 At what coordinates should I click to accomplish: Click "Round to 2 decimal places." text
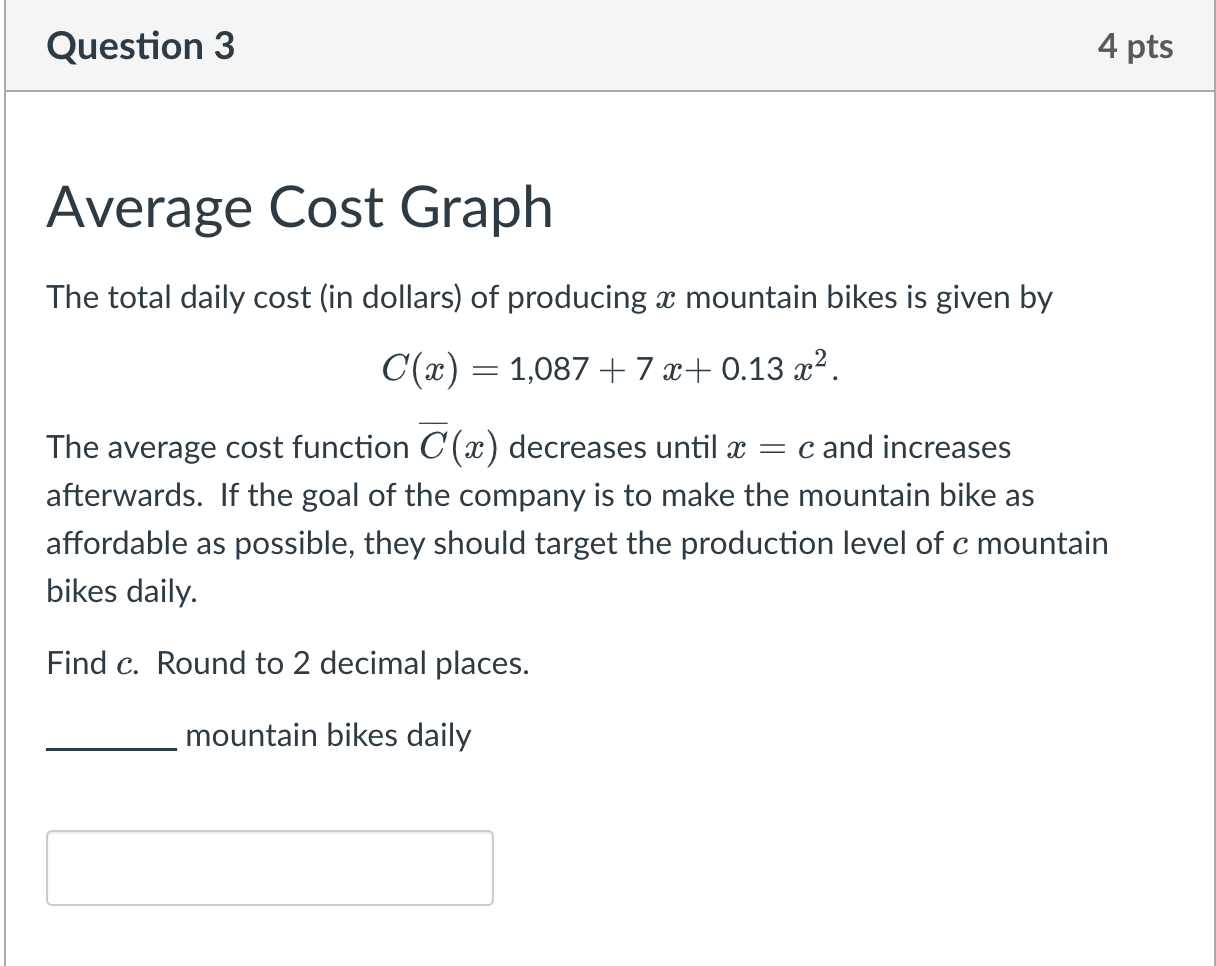343,663
